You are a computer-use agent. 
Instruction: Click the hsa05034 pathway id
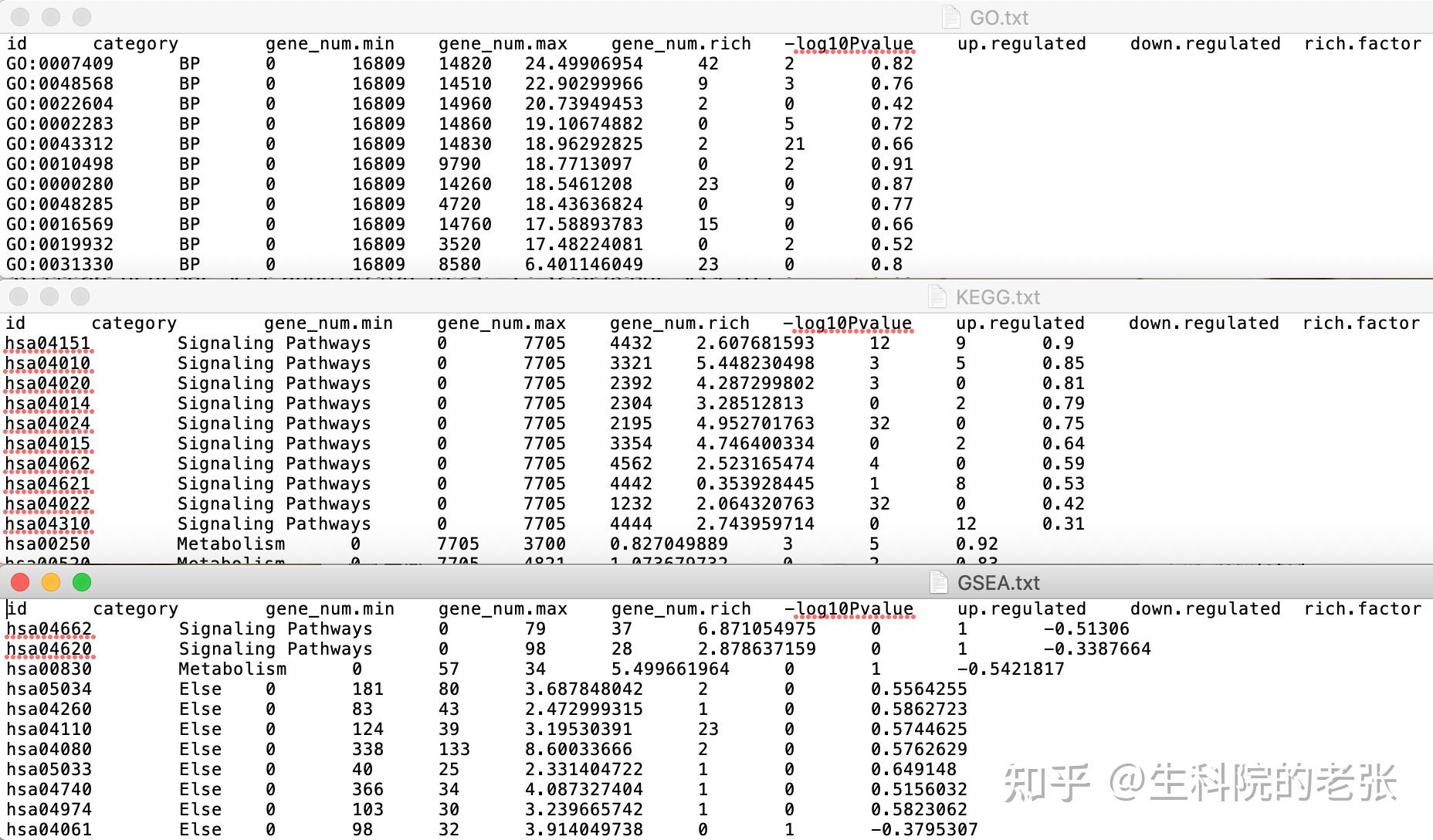49,689
